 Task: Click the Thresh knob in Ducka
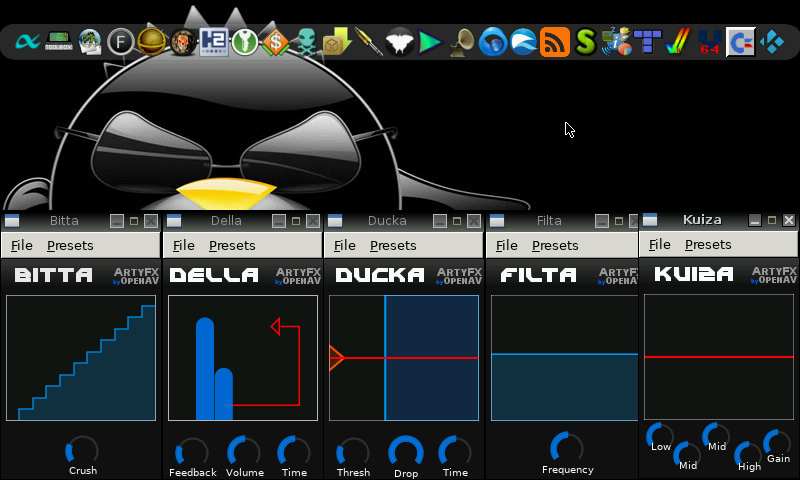353,453
